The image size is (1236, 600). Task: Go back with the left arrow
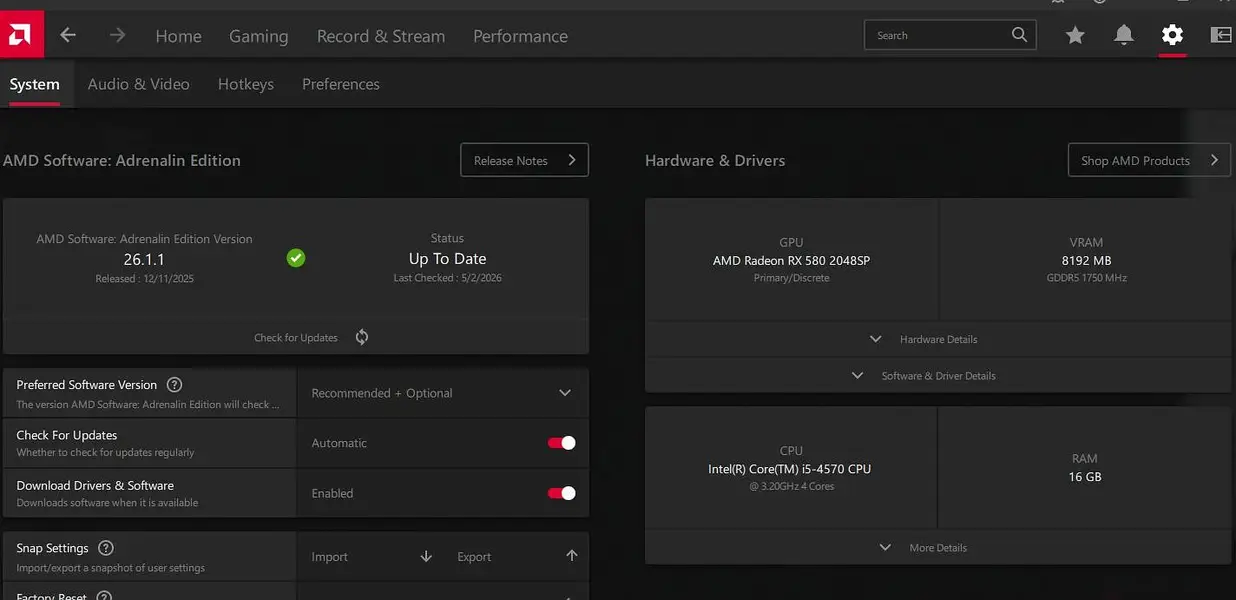tap(68, 36)
